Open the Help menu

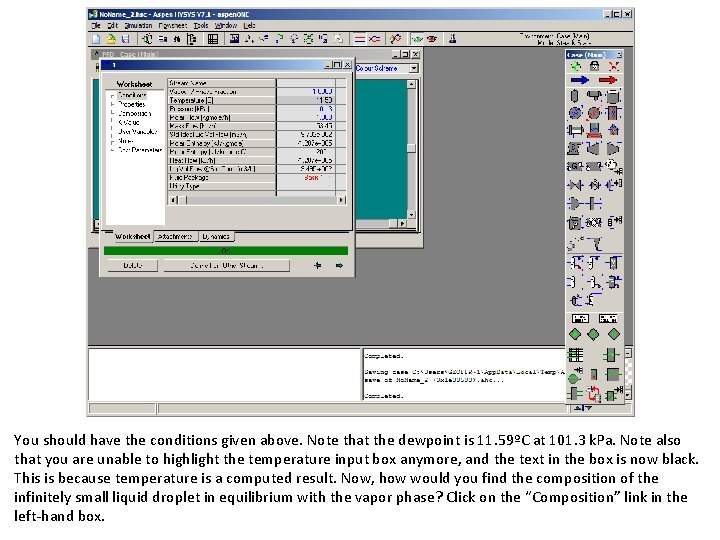click(x=249, y=26)
